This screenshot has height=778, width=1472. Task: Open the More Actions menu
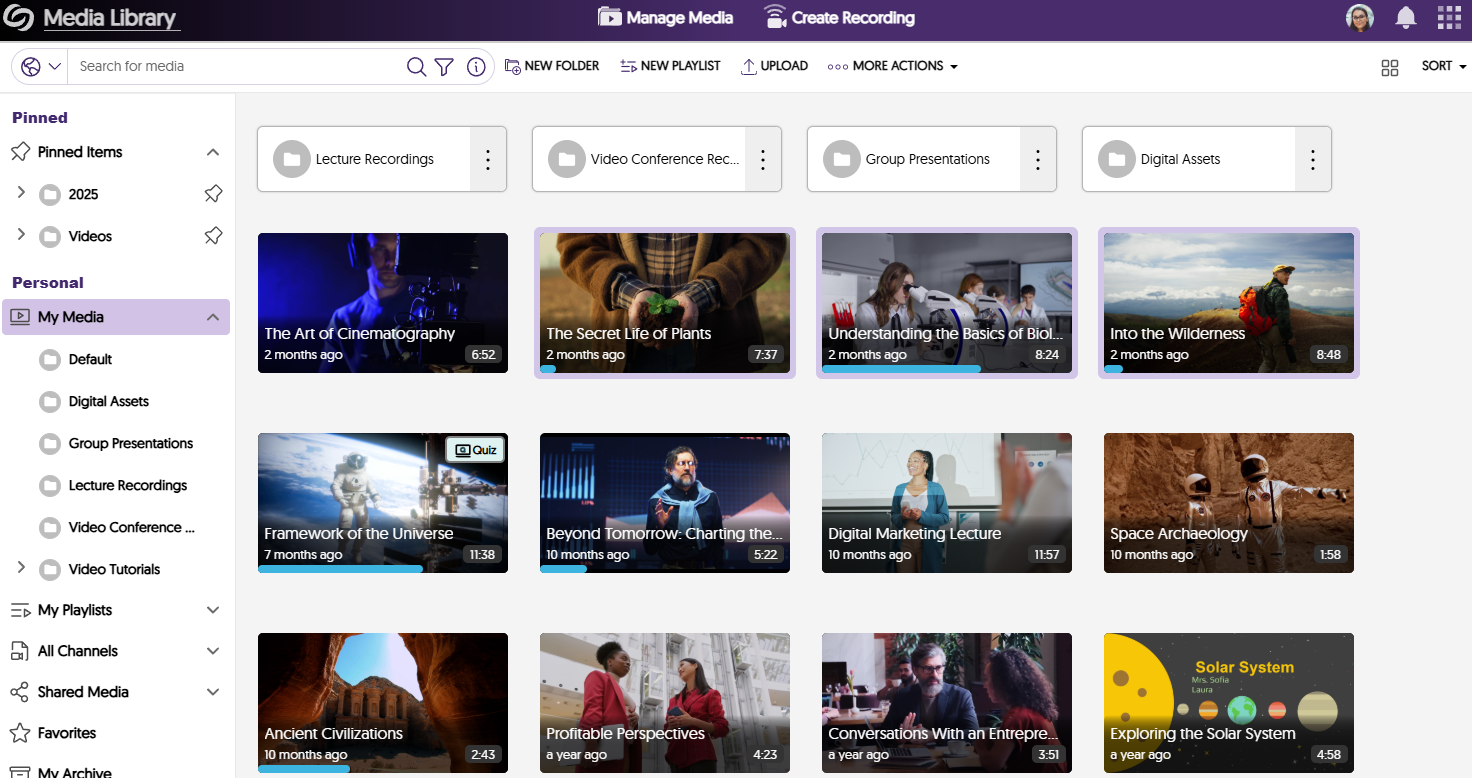[892, 66]
